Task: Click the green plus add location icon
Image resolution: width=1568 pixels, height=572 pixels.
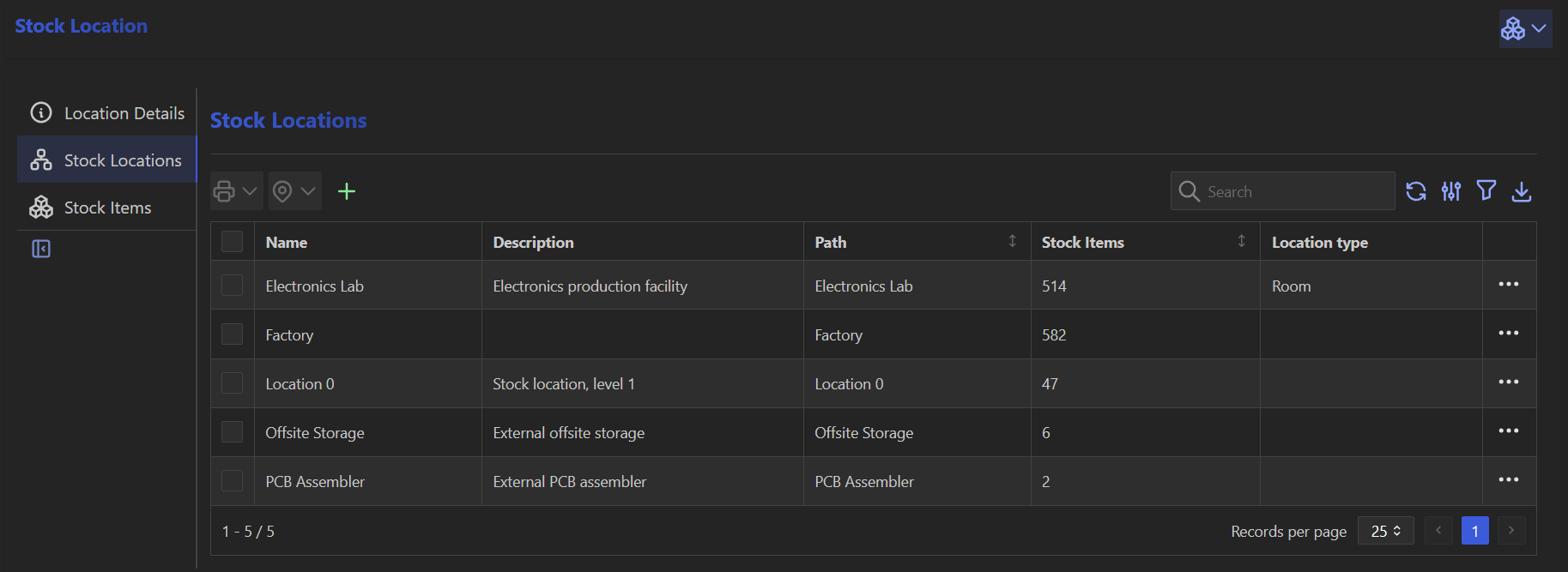Action: (x=347, y=191)
